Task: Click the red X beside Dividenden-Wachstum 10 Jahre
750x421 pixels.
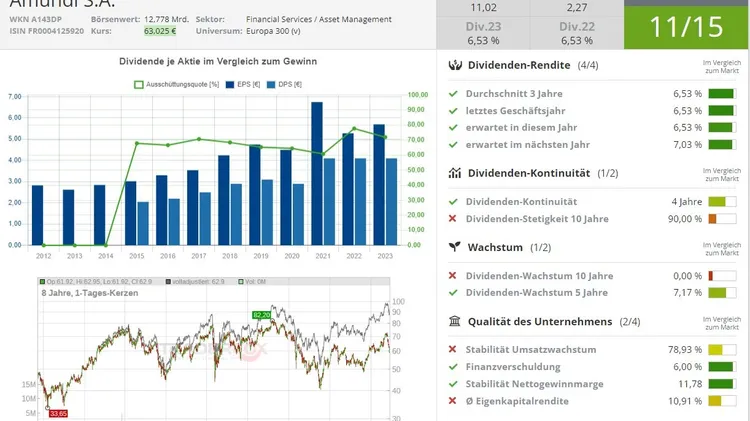Action: (452, 276)
